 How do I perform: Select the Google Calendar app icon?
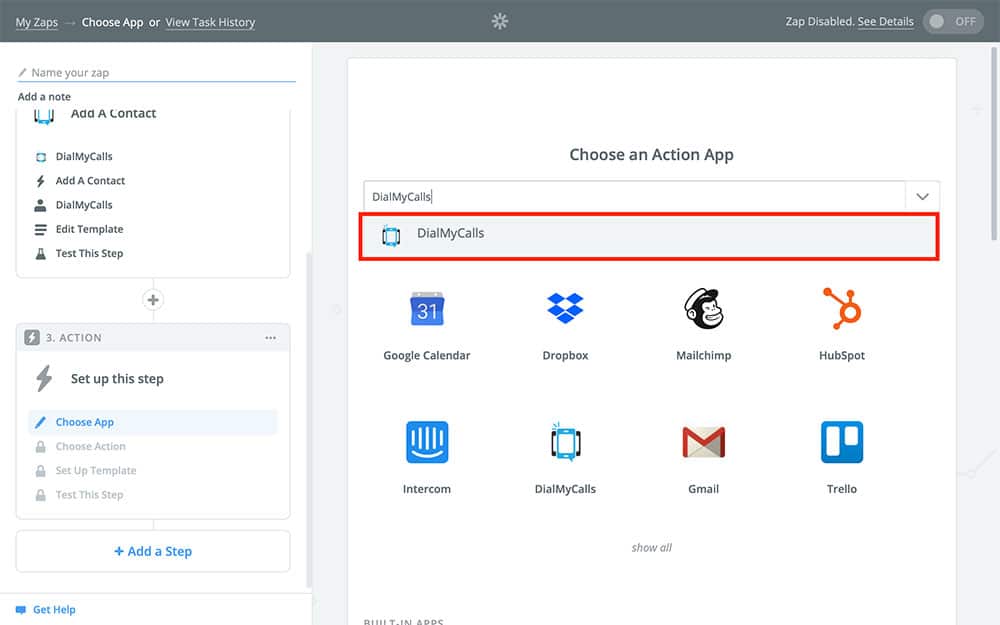[427, 311]
